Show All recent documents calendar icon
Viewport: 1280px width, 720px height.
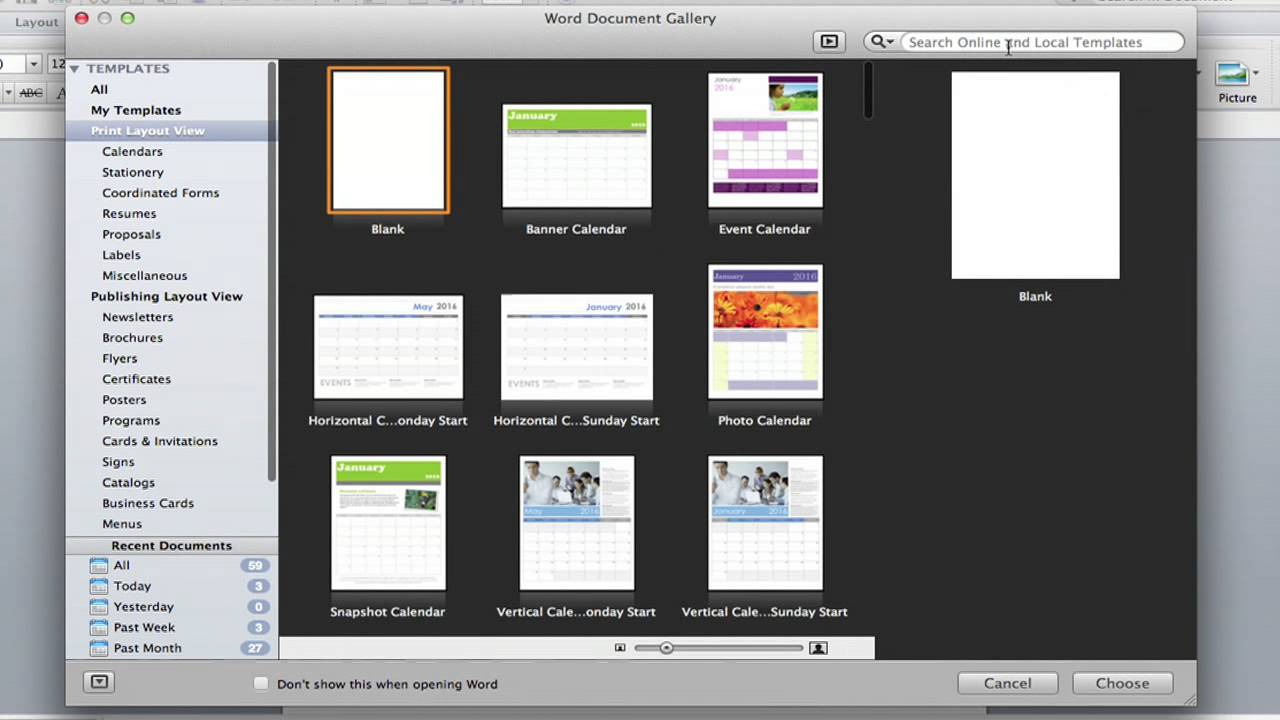point(98,565)
